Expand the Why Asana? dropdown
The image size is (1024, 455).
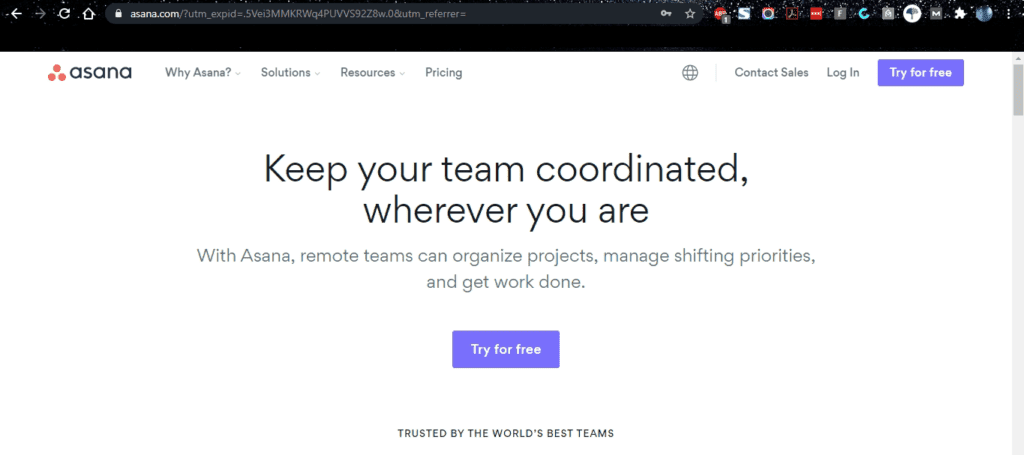(203, 73)
